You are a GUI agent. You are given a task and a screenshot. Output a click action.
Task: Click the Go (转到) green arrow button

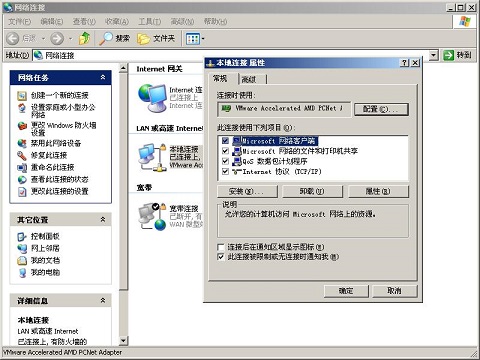[x=449, y=55]
